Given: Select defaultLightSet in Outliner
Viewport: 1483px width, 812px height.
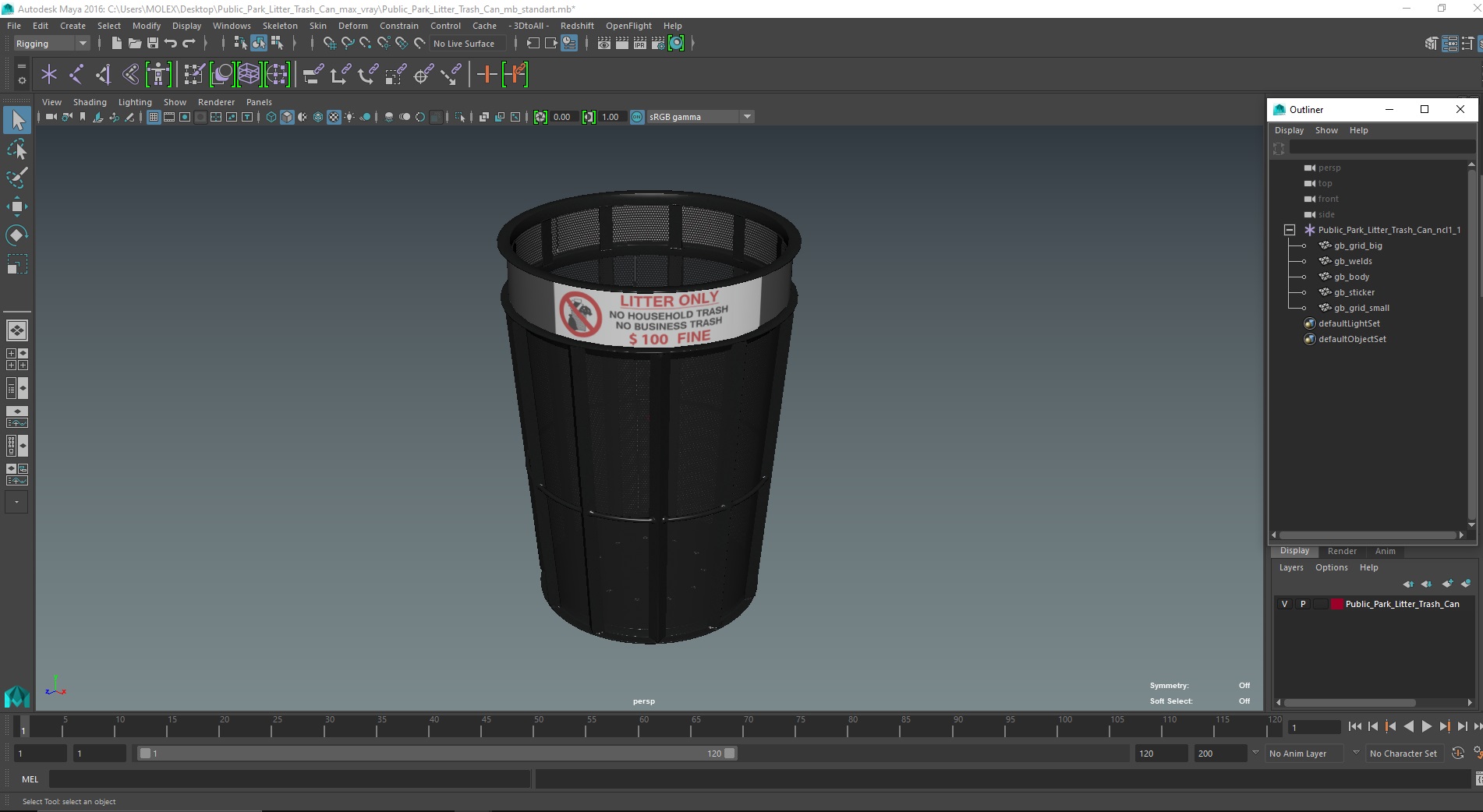Looking at the screenshot, I should (1349, 323).
